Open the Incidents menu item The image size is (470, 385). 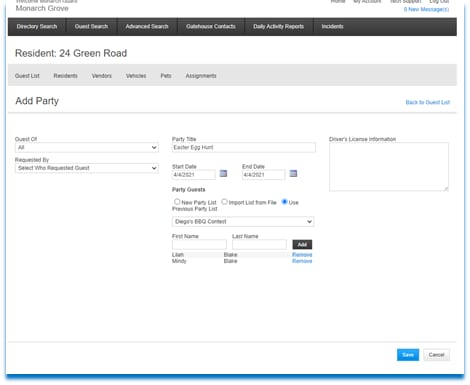click(x=332, y=26)
